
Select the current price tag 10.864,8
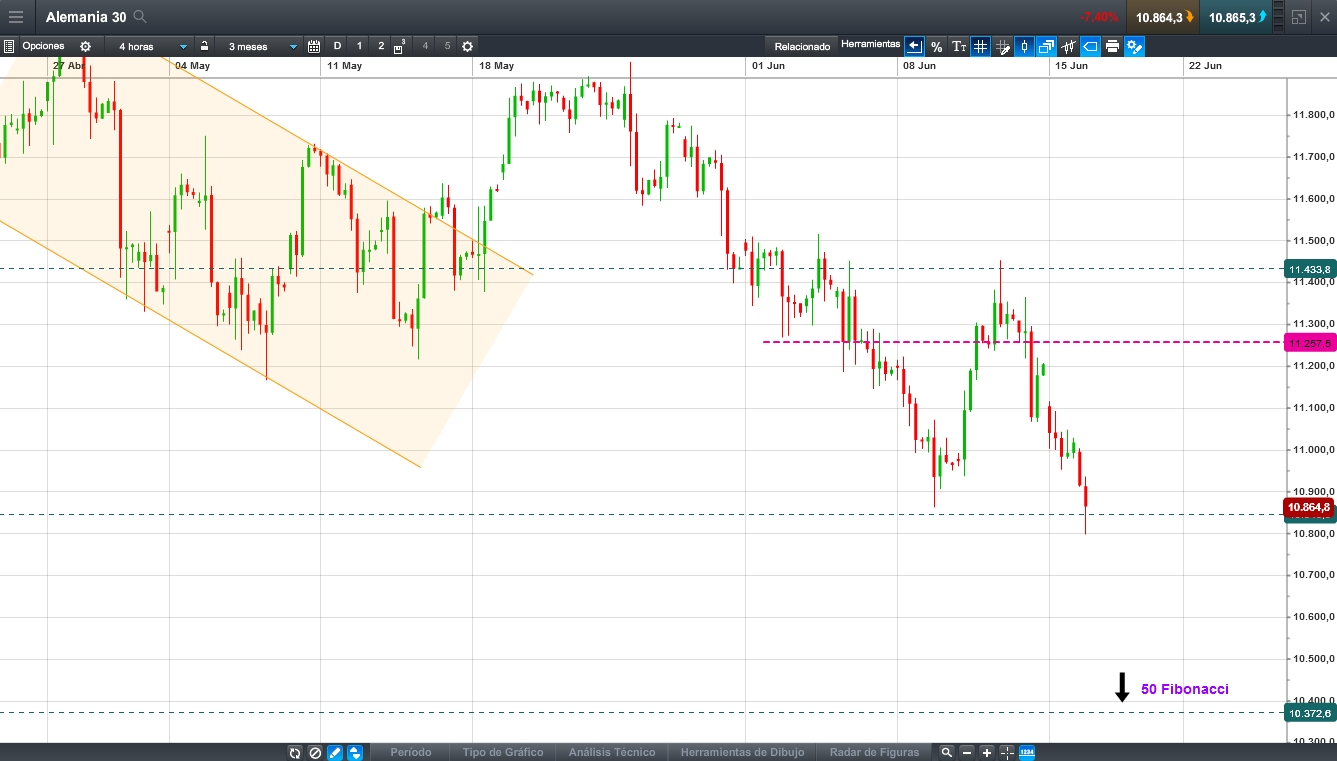[1310, 507]
